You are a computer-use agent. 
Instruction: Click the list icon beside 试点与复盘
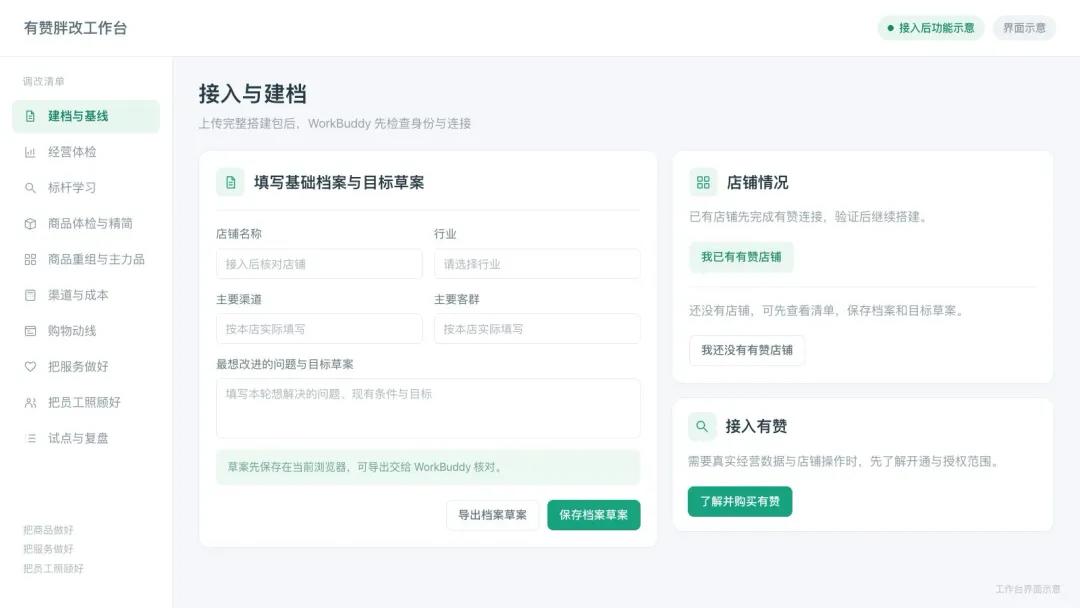(x=30, y=439)
